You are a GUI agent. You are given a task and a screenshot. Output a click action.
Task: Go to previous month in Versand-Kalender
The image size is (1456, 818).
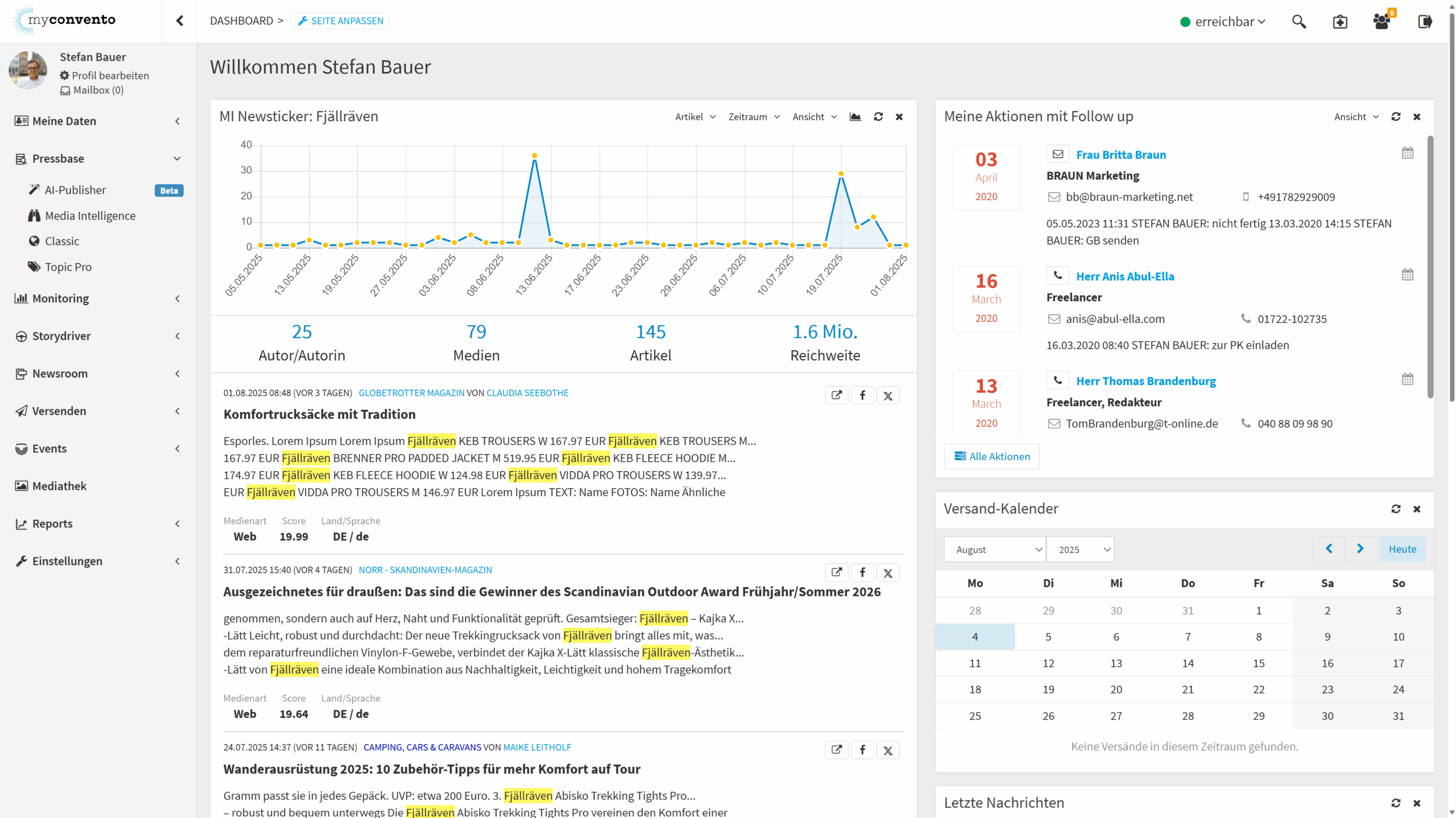point(1329,549)
